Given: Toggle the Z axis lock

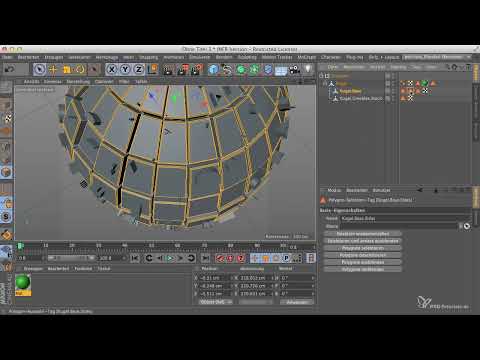Looking at the screenshot, I should tap(138, 69).
